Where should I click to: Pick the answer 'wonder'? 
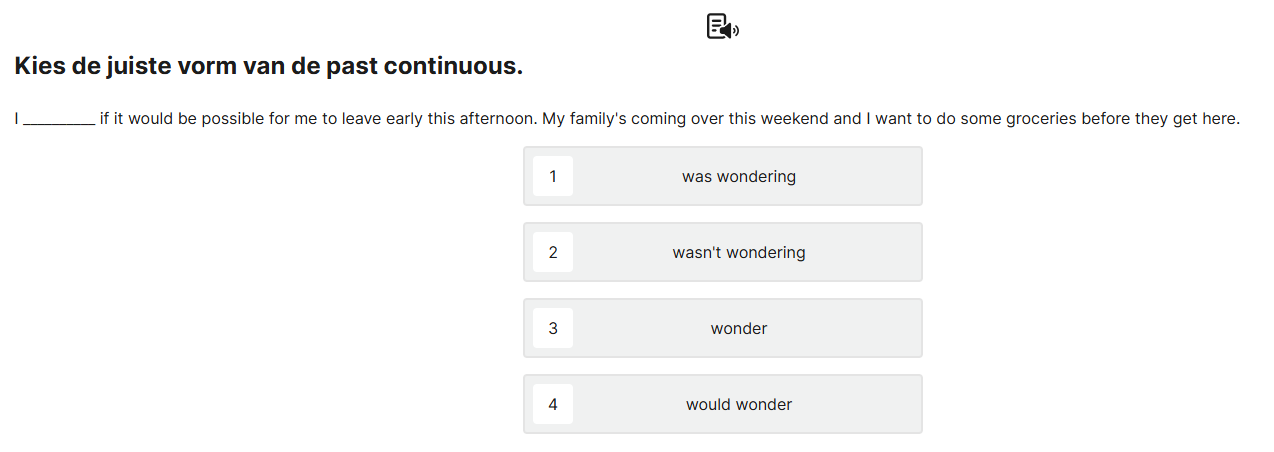tap(738, 329)
